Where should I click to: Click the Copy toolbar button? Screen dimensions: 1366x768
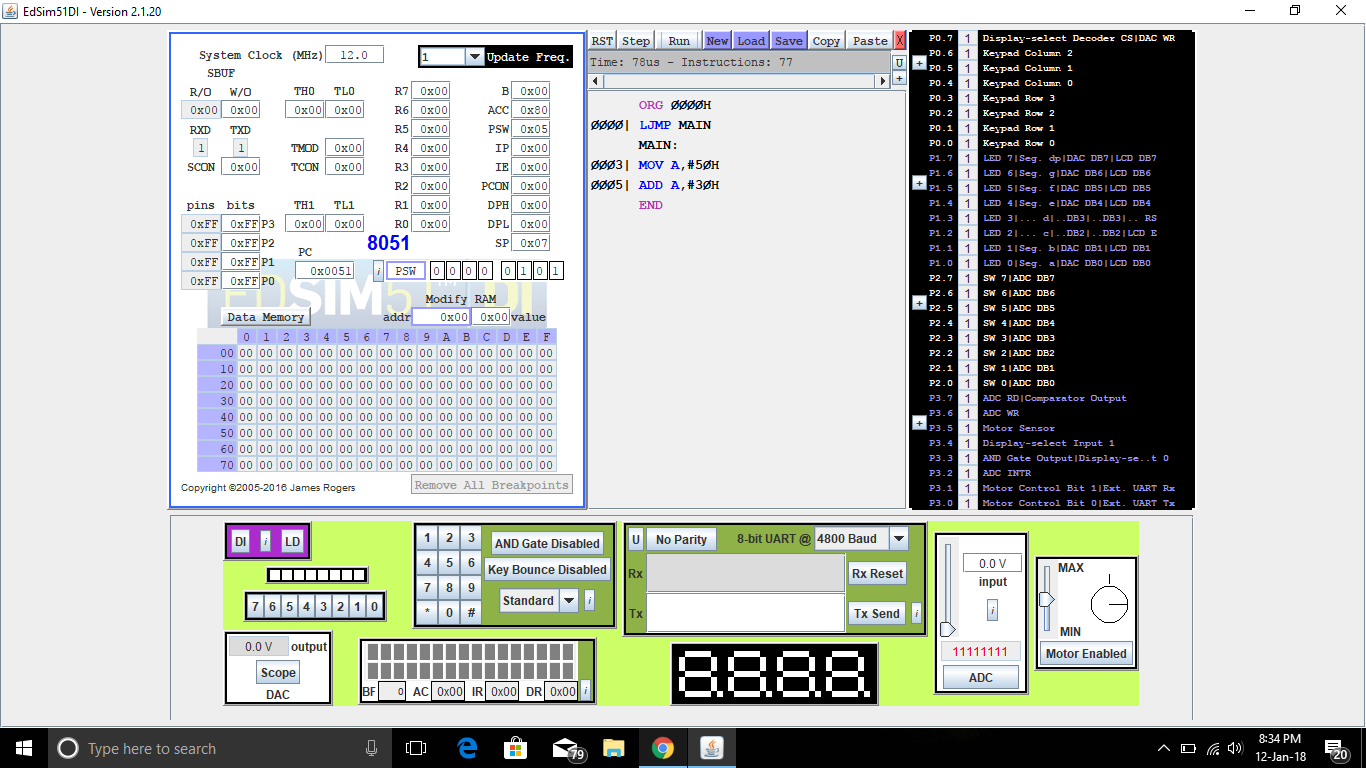coord(826,40)
